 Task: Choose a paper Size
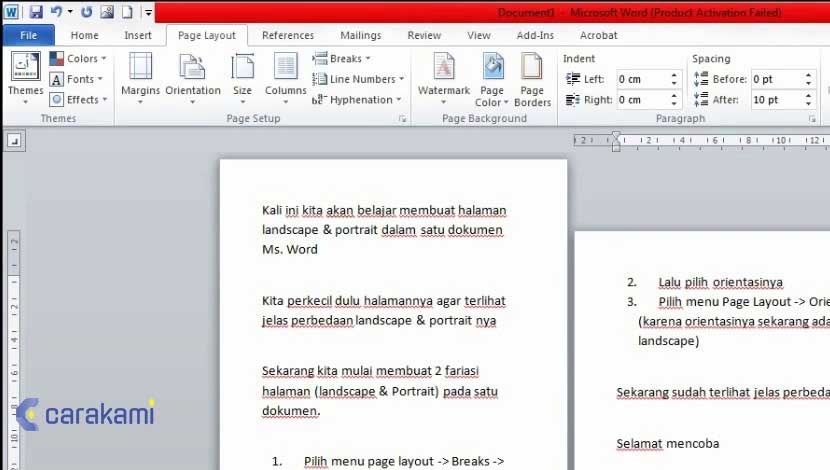(242, 78)
